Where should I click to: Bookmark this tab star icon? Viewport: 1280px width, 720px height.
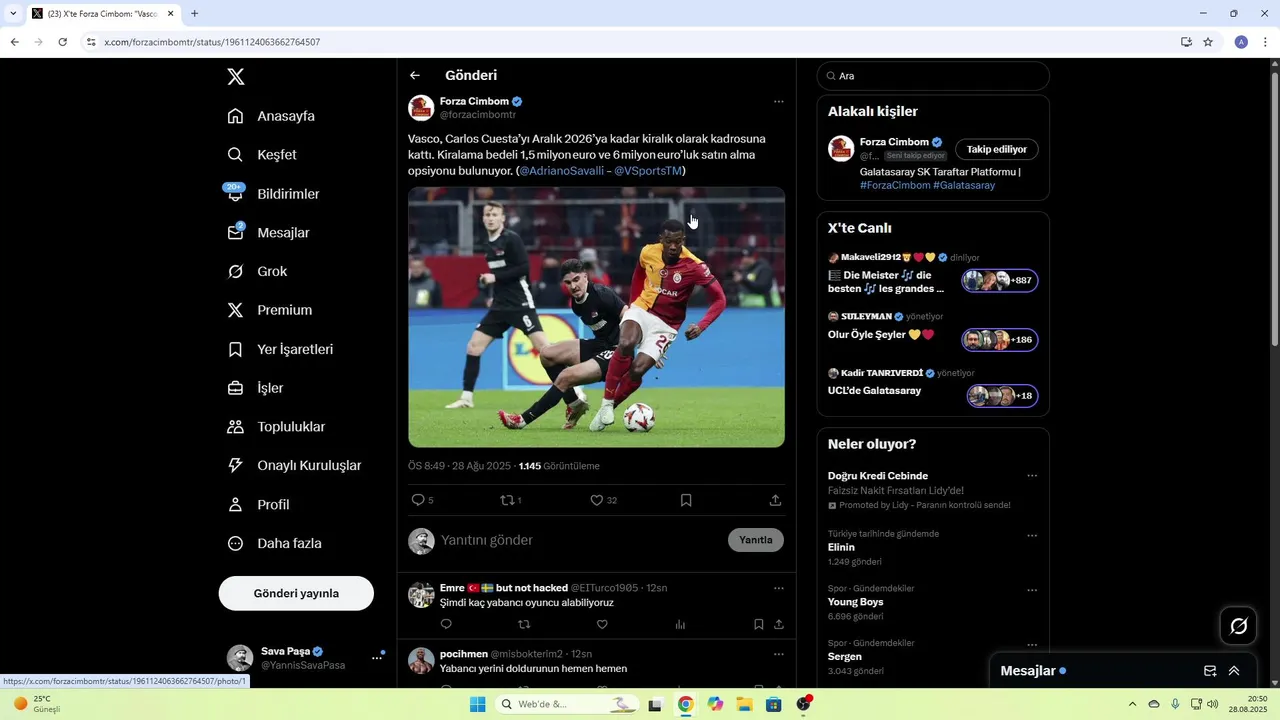pyautogui.click(x=1208, y=42)
